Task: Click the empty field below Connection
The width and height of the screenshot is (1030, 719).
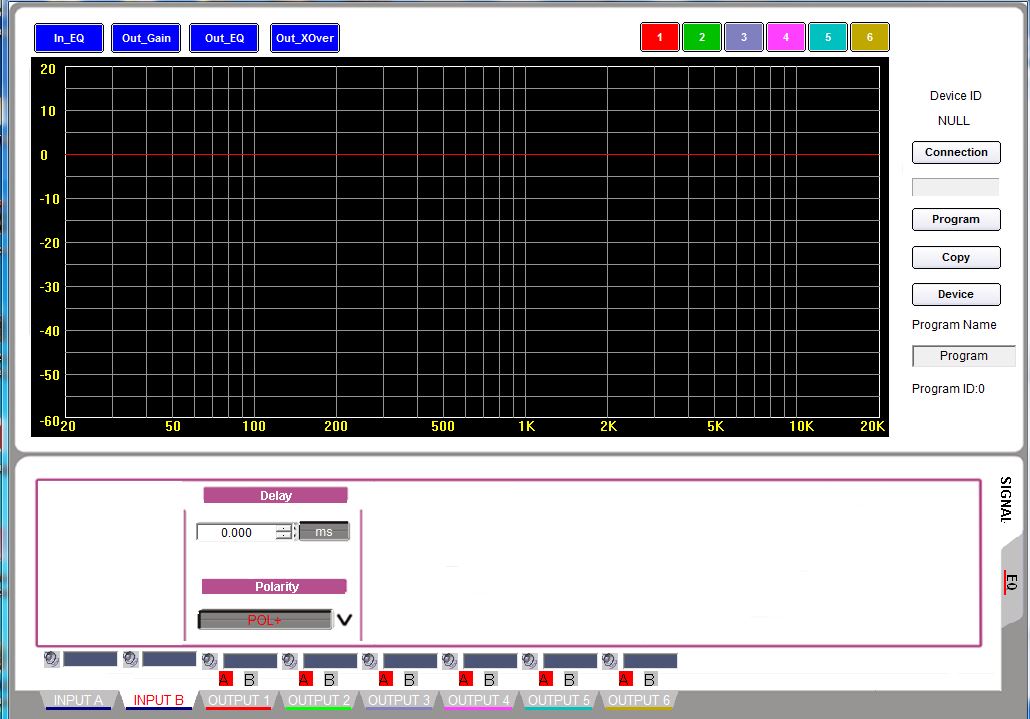Action: (955, 187)
